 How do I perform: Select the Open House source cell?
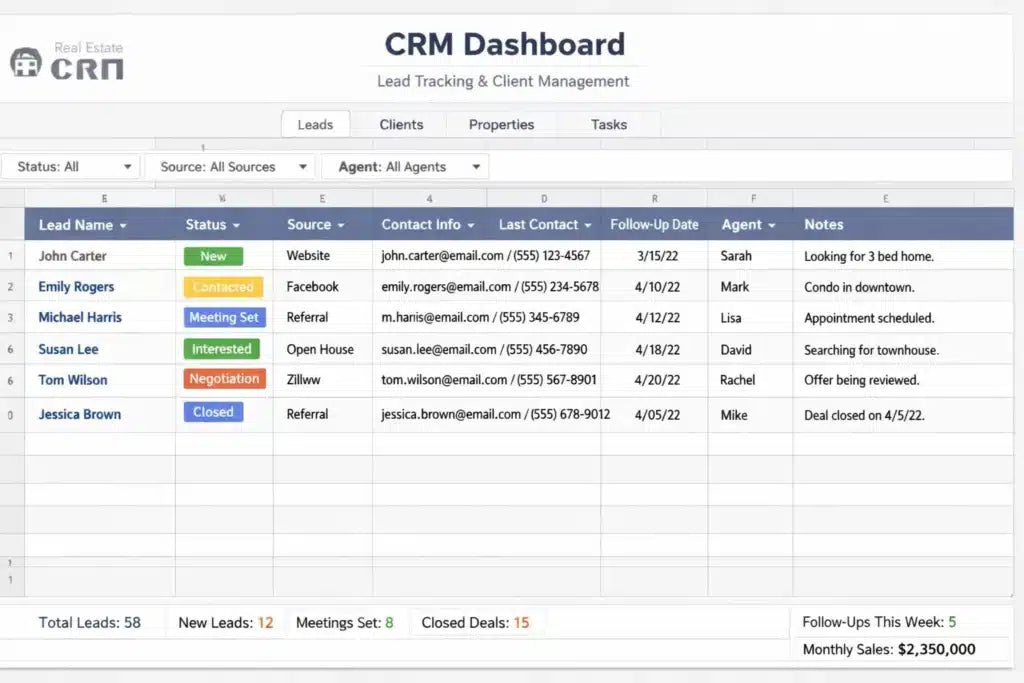(320, 349)
